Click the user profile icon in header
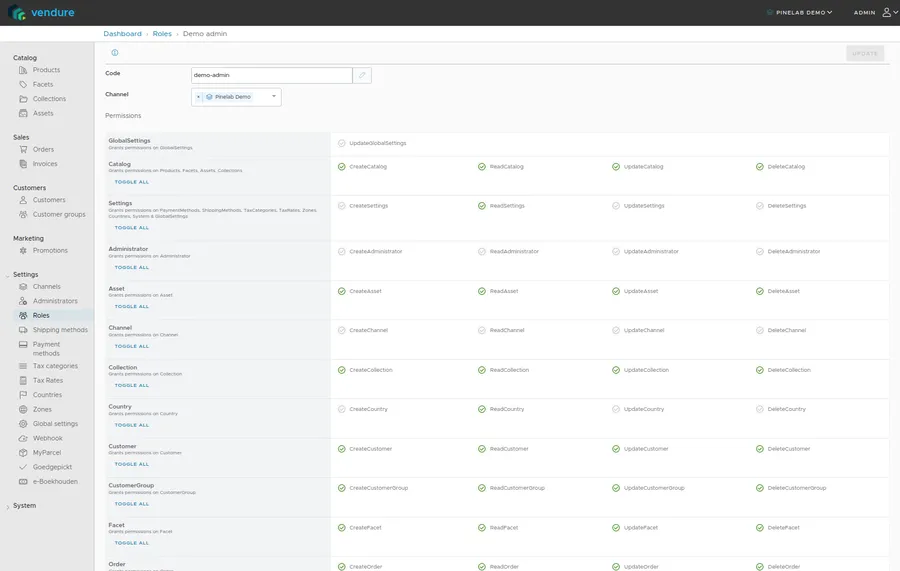Viewport: 900px width, 571px height. (886, 13)
